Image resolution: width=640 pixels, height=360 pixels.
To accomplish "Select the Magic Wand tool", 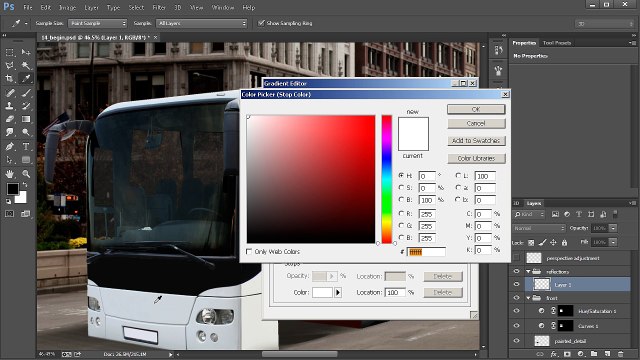I will pos(26,65).
